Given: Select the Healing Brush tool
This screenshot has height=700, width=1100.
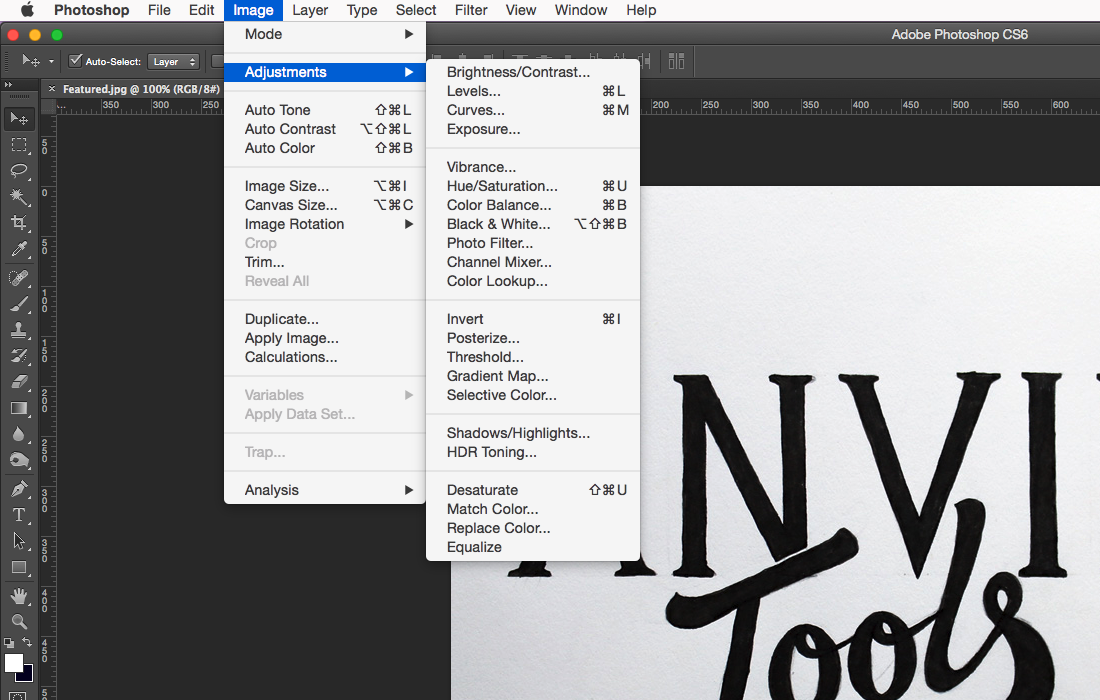Looking at the screenshot, I should [x=19, y=278].
